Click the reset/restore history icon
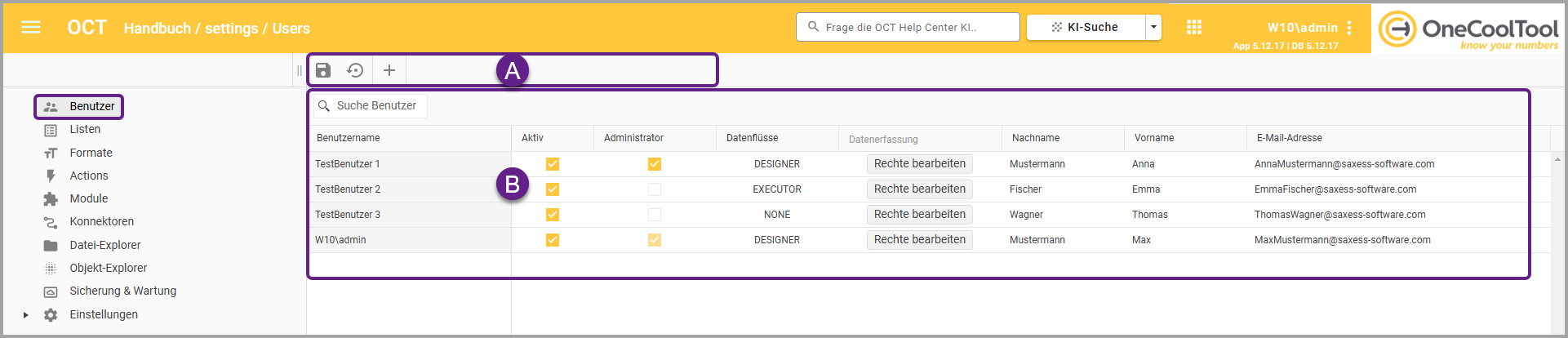1568x338 pixels. (x=355, y=70)
